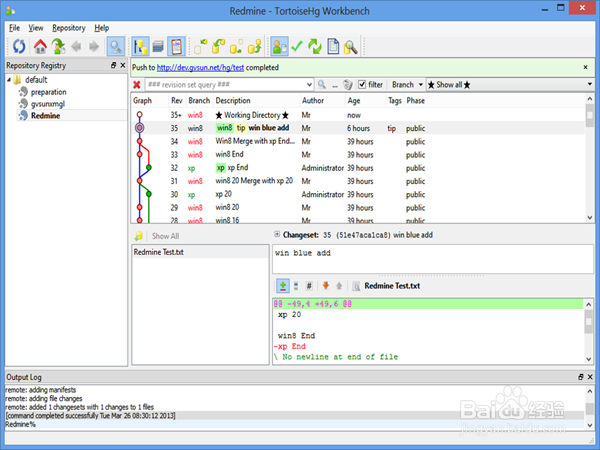Screen dimensions: 600x450
Task: Select the Working Directory revision row
Action: point(358,115)
